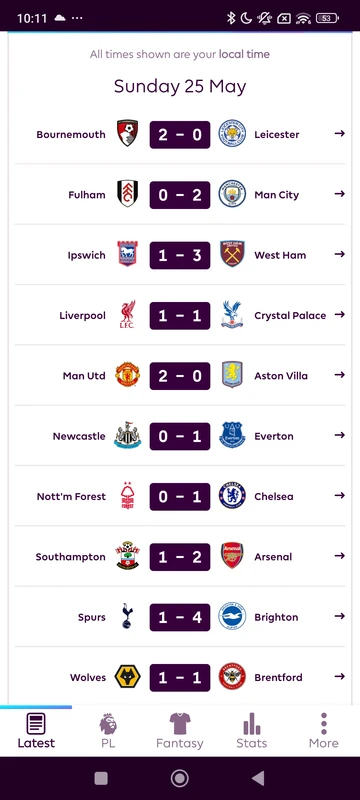Select the Crystal Palace team name
Screen dimensions: 360x800
click(x=290, y=315)
